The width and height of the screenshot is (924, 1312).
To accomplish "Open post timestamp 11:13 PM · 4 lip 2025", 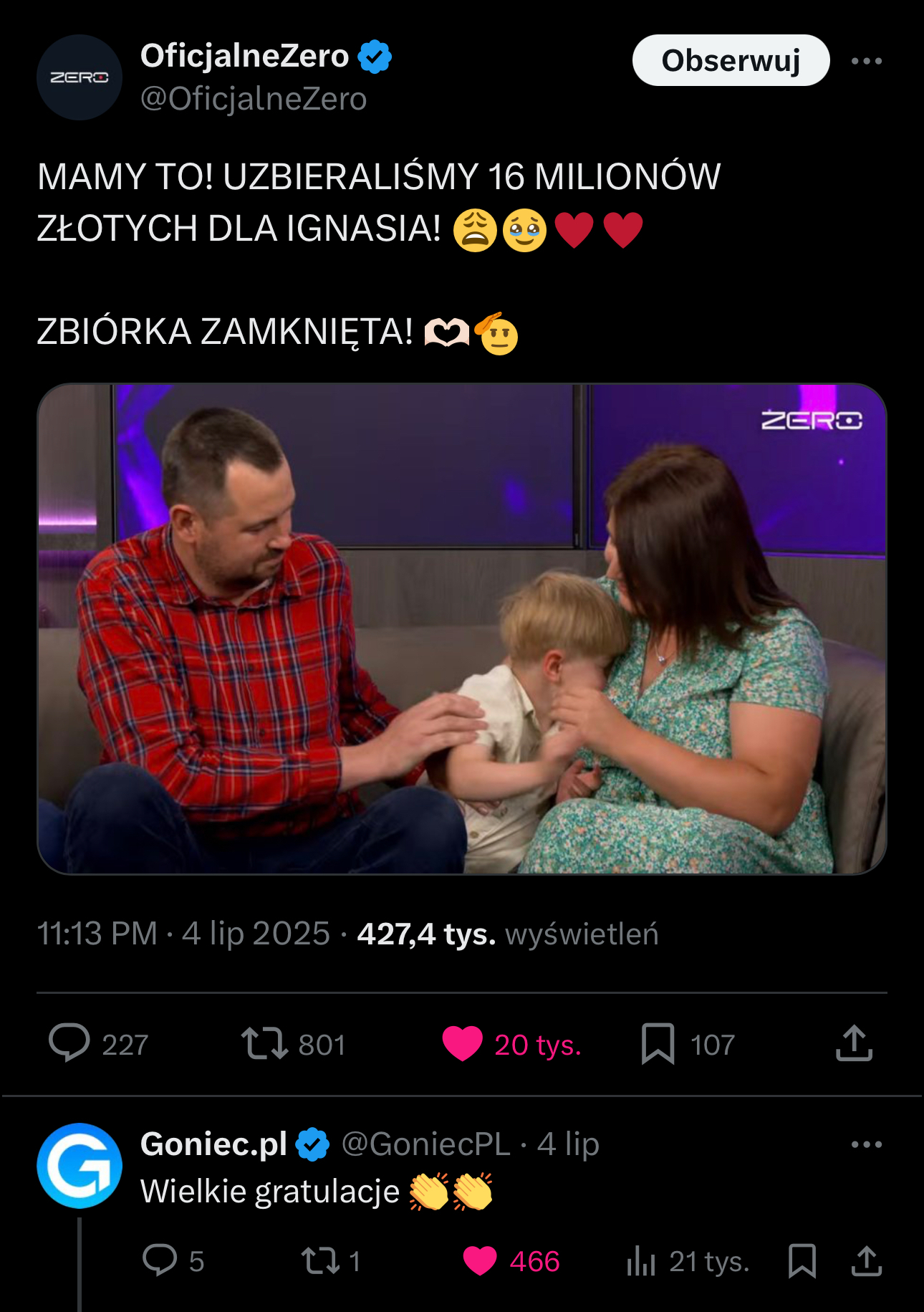I will pyautogui.click(x=183, y=934).
